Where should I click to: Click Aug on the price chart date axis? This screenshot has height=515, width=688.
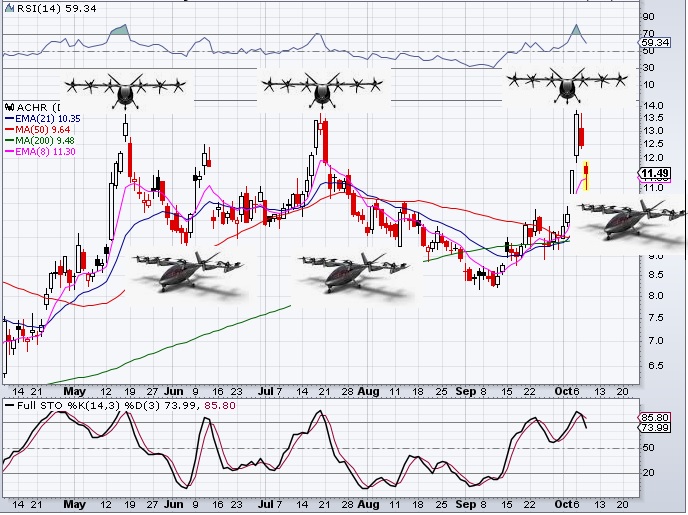(369, 391)
